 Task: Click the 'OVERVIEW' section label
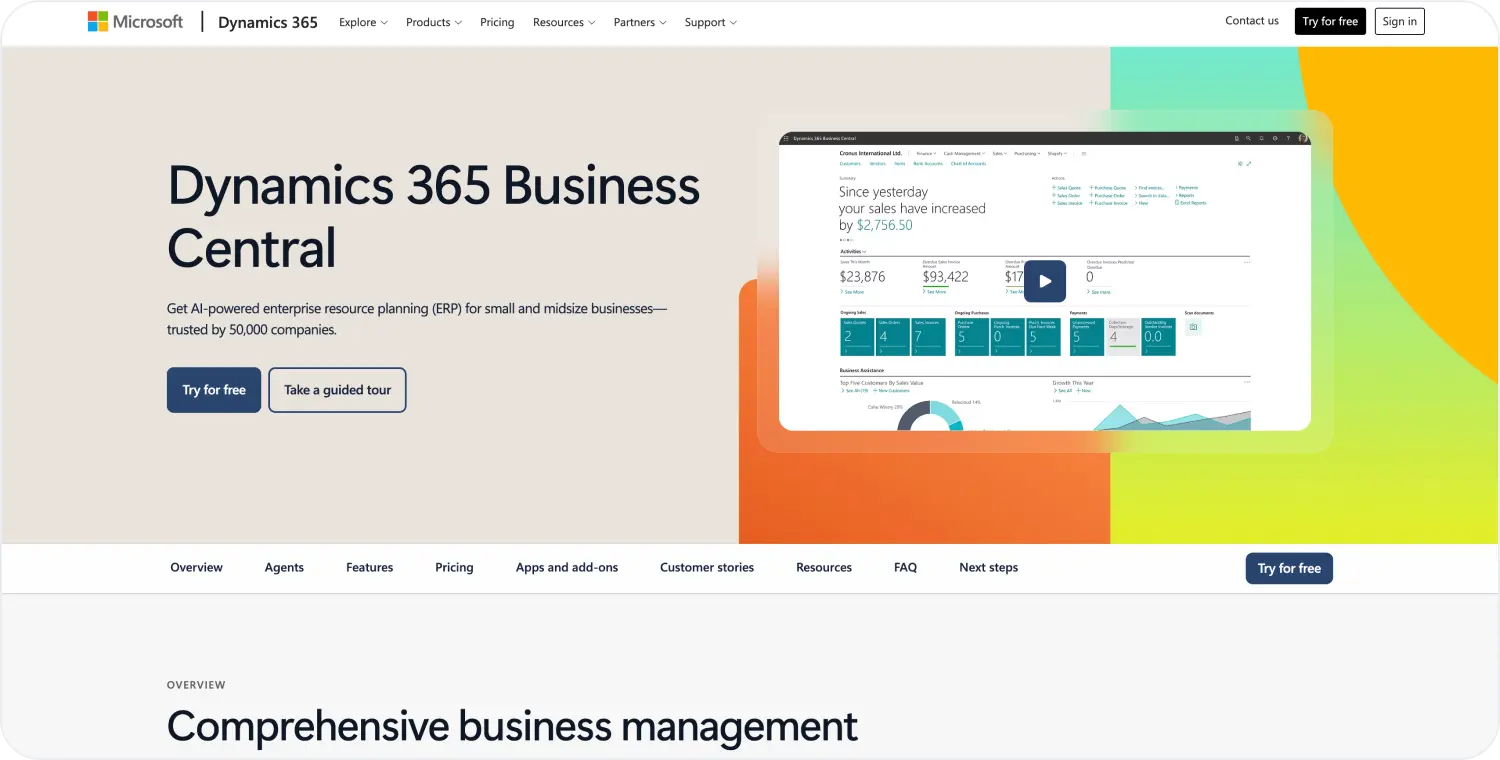[x=196, y=685]
